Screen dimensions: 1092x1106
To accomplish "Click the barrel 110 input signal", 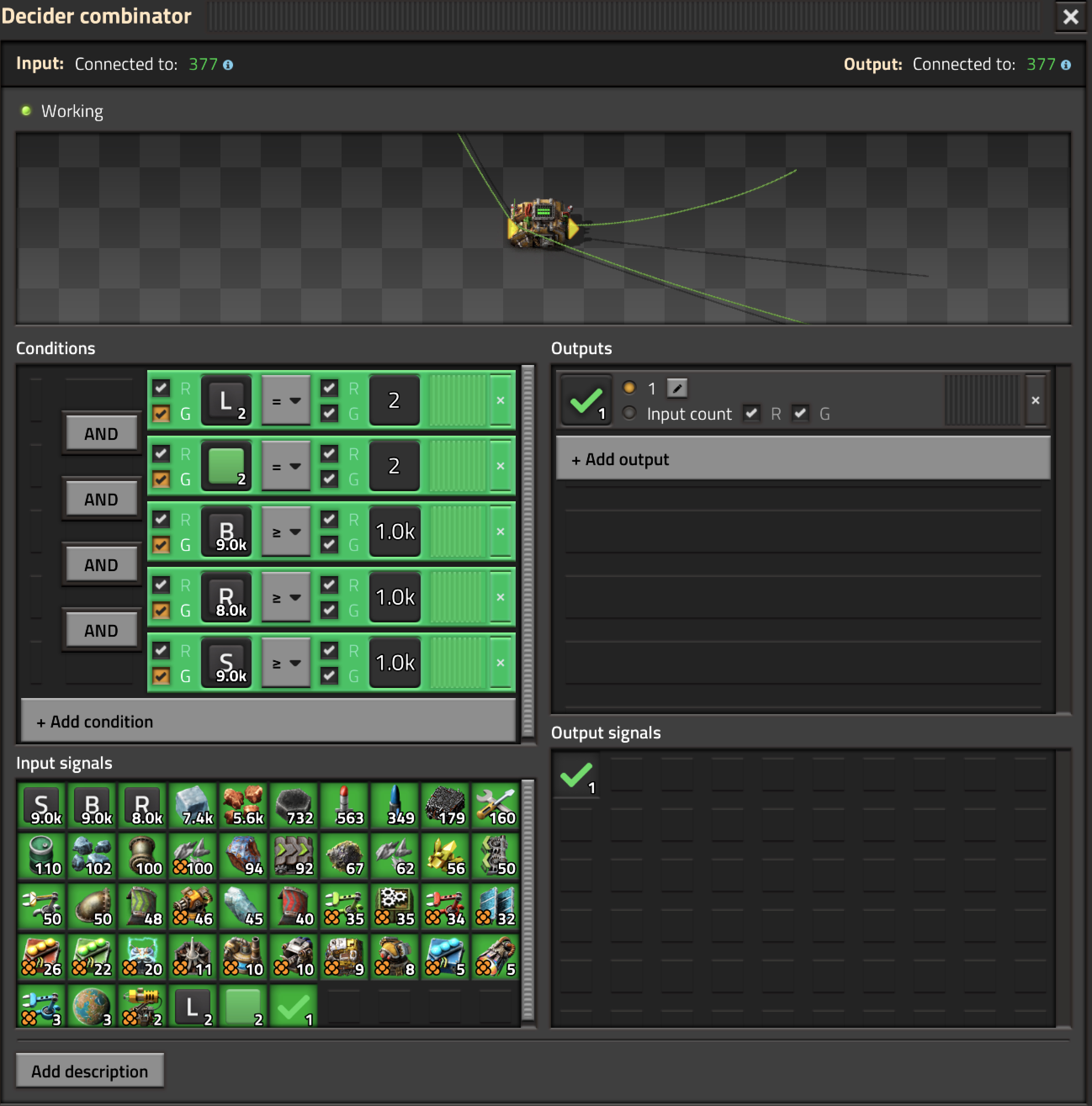I will point(42,857).
